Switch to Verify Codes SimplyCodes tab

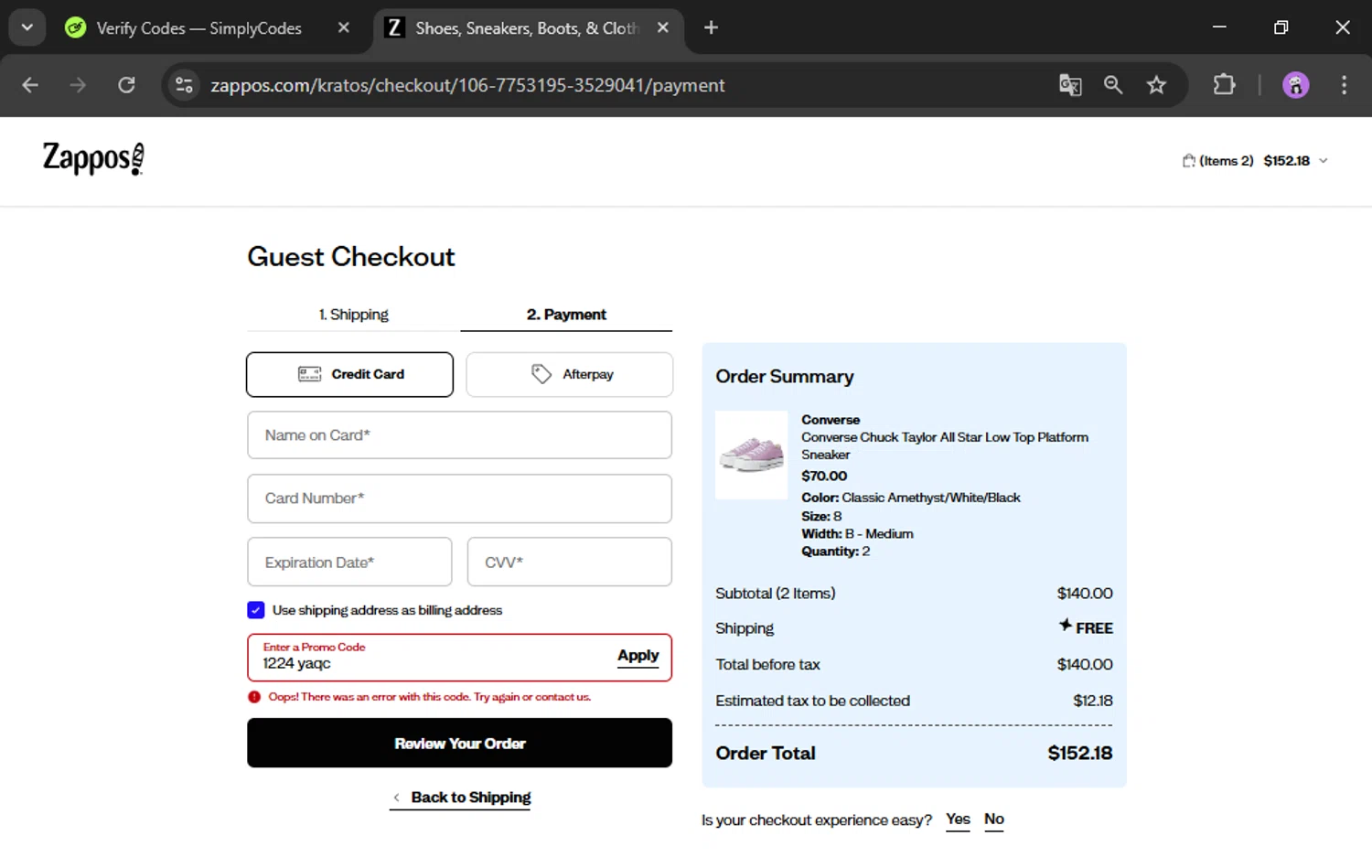coord(198,28)
